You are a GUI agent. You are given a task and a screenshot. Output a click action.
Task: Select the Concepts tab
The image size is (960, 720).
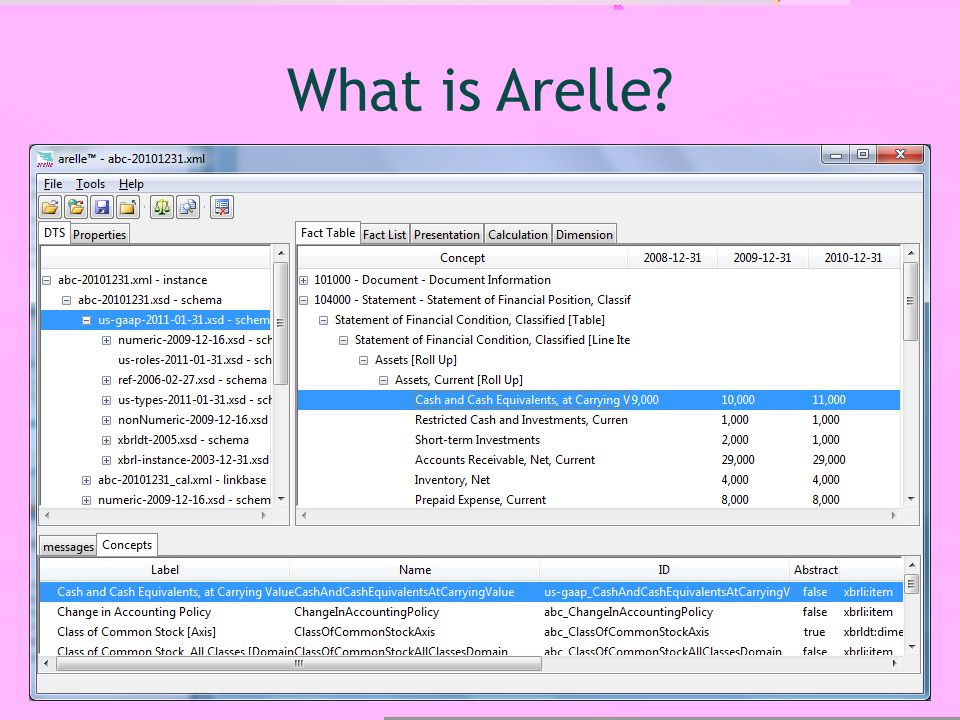127,544
